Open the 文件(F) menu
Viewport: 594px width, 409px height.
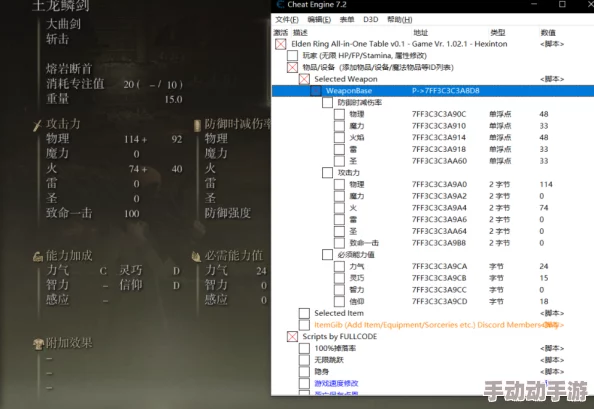pos(287,19)
